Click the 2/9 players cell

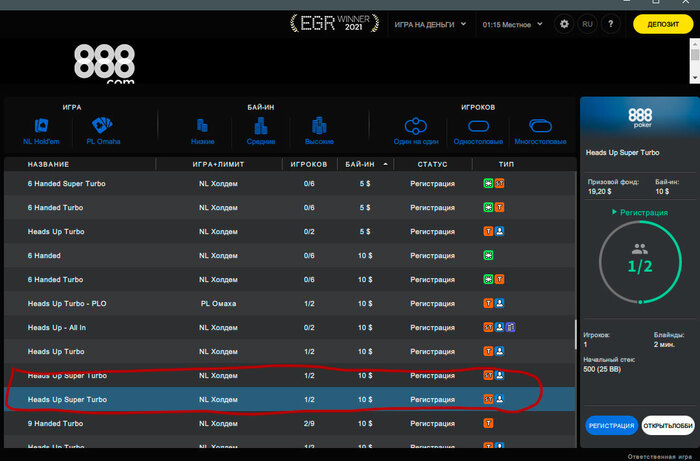[309, 424]
